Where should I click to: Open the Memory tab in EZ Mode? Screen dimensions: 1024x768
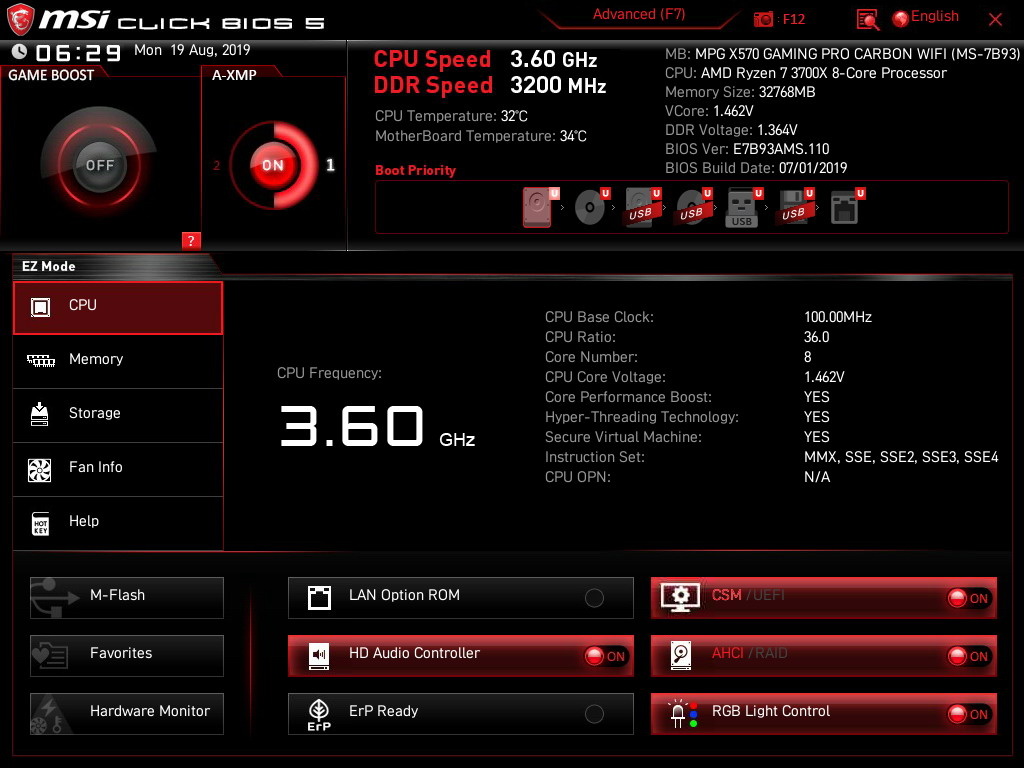[118, 360]
